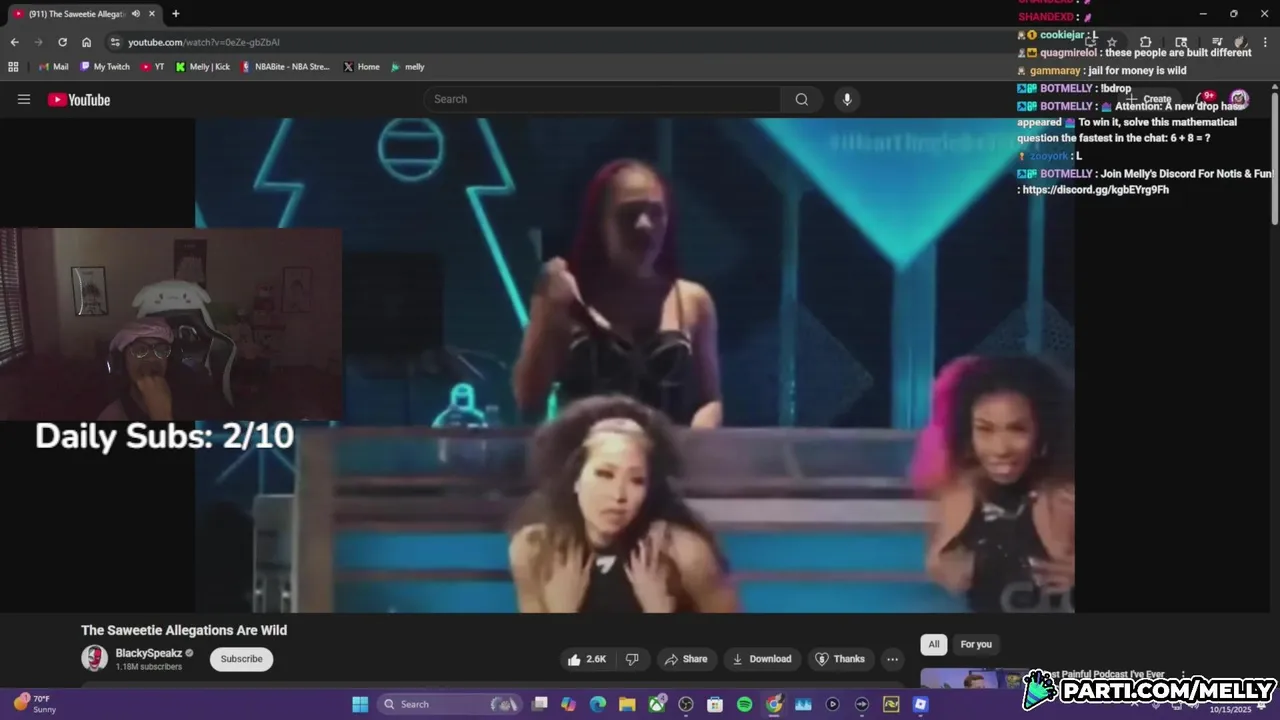Open the melly bookmark
Image resolution: width=1280 pixels, height=720 pixels.
[x=408, y=67]
